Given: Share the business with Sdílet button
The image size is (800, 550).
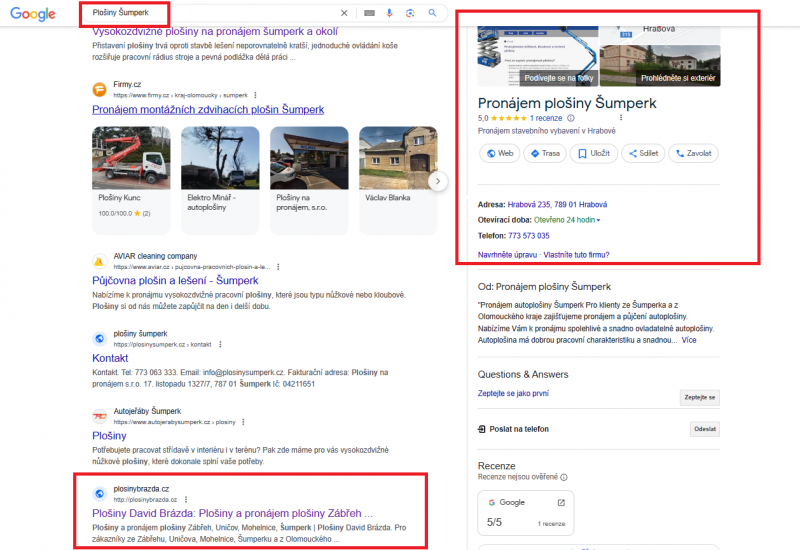Looking at the screenshot, I should click(643, 153).
